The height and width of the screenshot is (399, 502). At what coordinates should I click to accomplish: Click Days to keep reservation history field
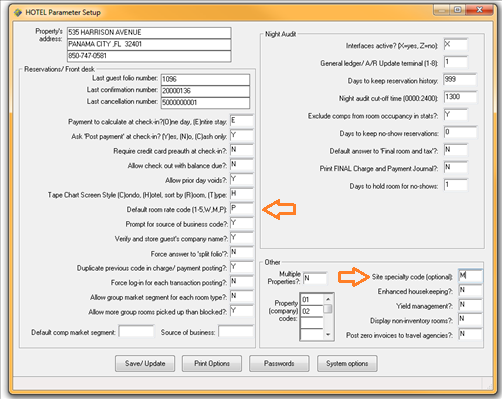click(460, 80)
